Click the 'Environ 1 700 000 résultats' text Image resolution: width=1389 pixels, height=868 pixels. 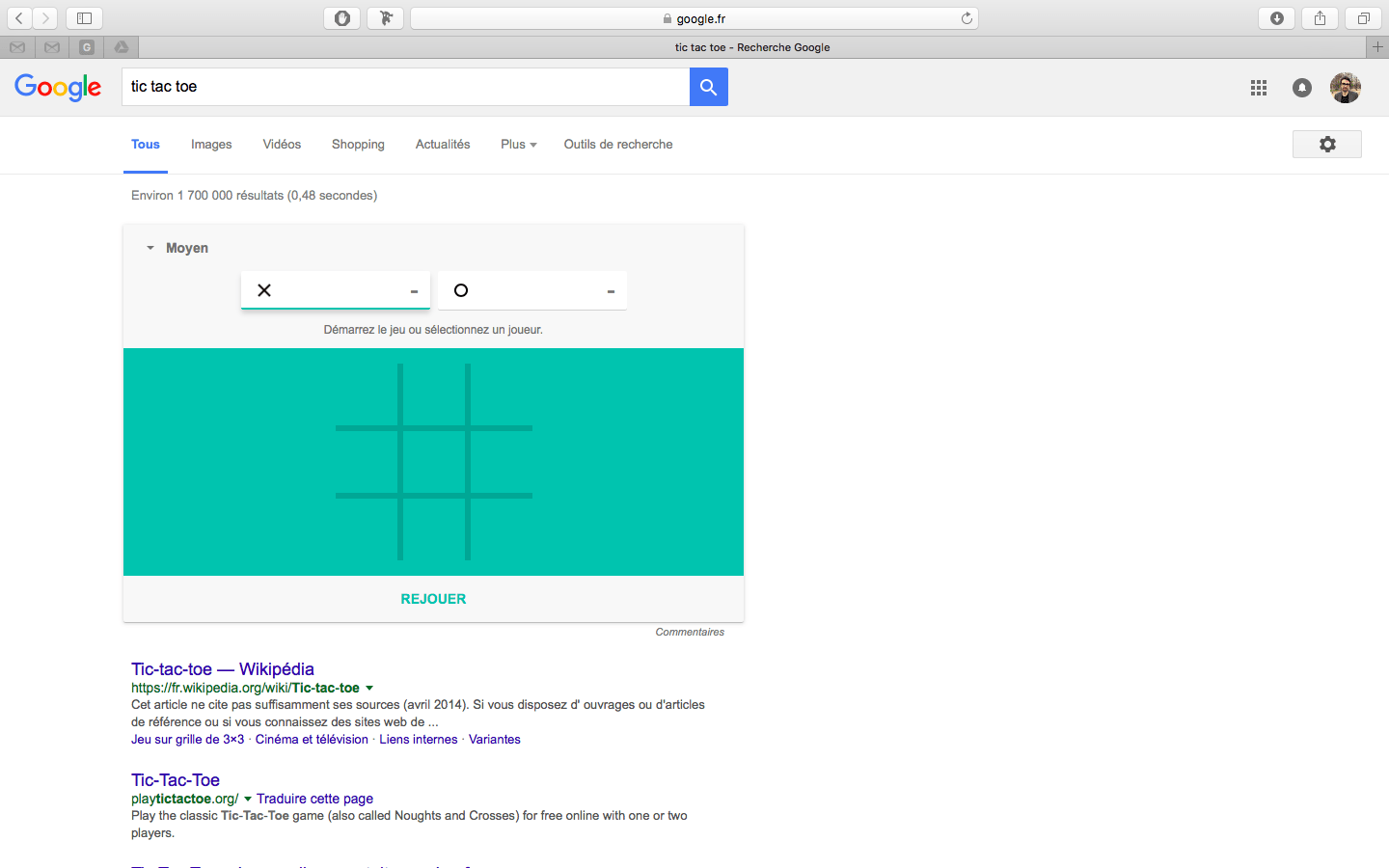pos(207,195)
